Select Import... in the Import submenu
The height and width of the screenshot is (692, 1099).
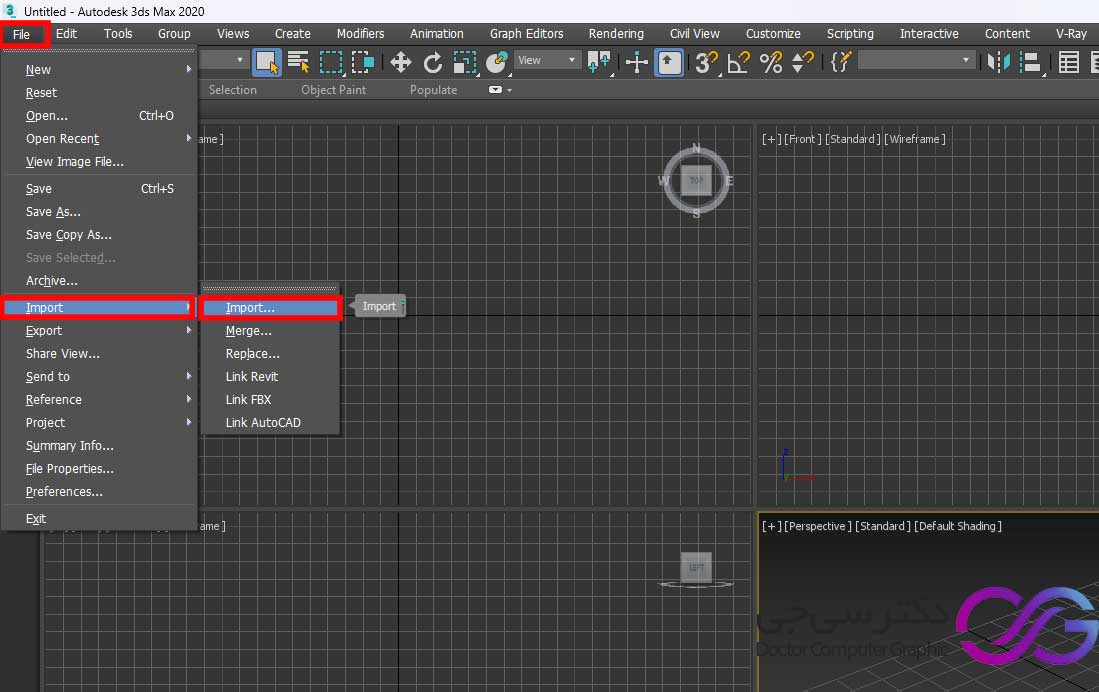click(x=271, y=308)
